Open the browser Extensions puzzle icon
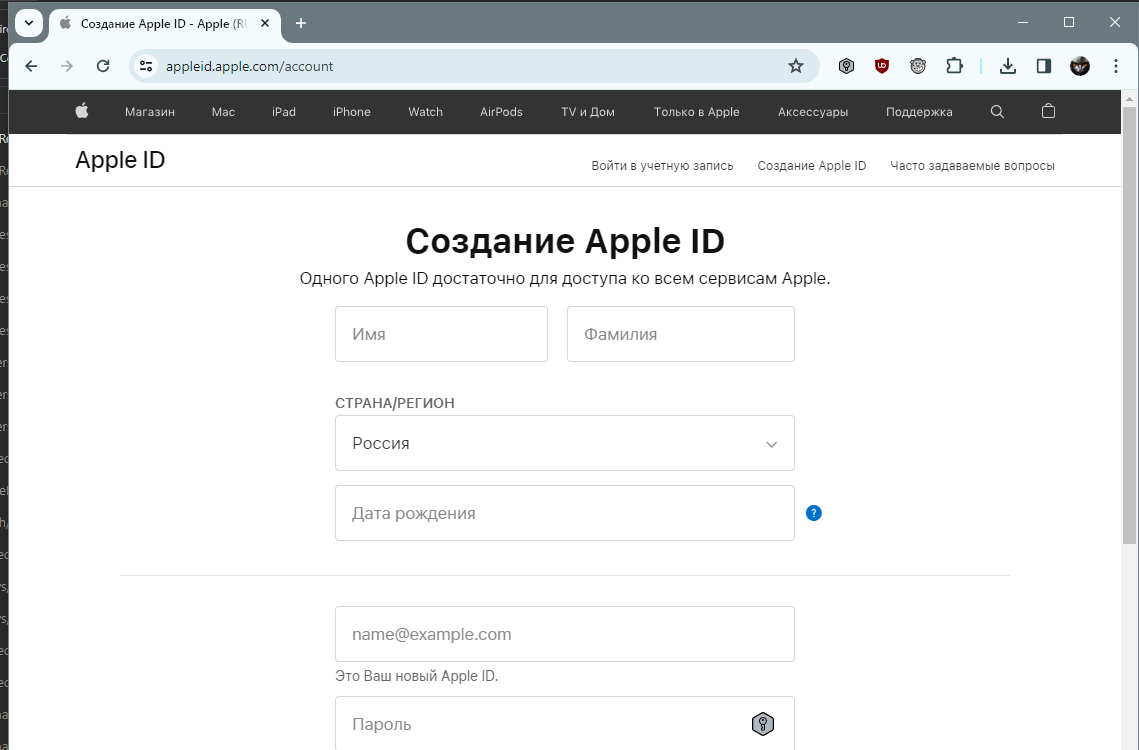1139x750 pixels. tap(954, 66)
